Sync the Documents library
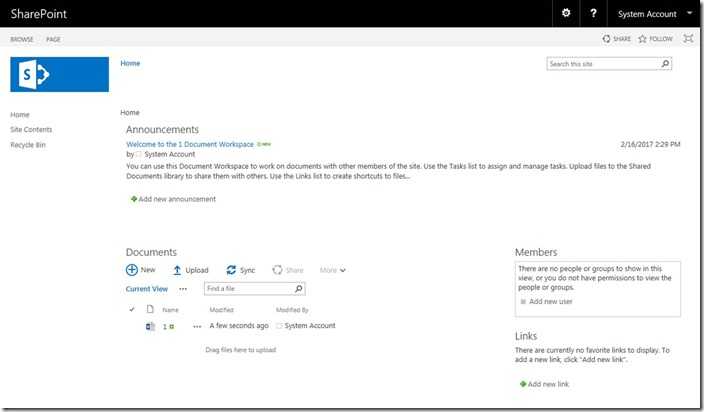The height and width of the screenshot is (412, 704). 241,270
